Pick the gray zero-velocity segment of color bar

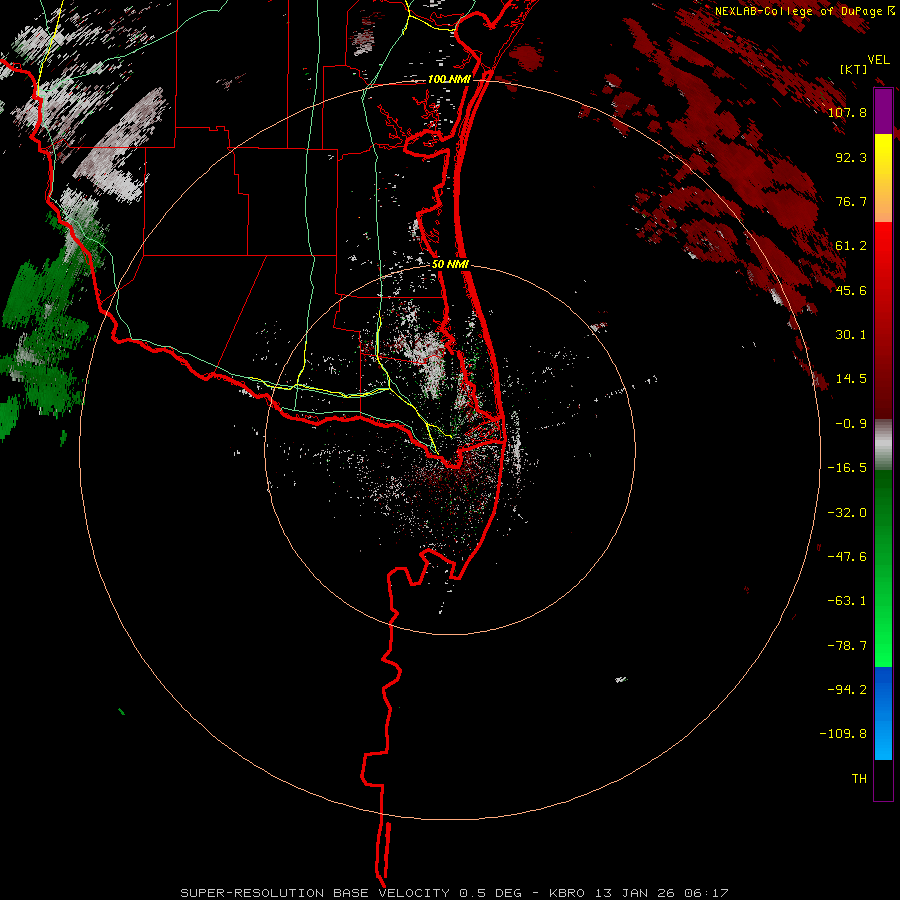(883, 445)
